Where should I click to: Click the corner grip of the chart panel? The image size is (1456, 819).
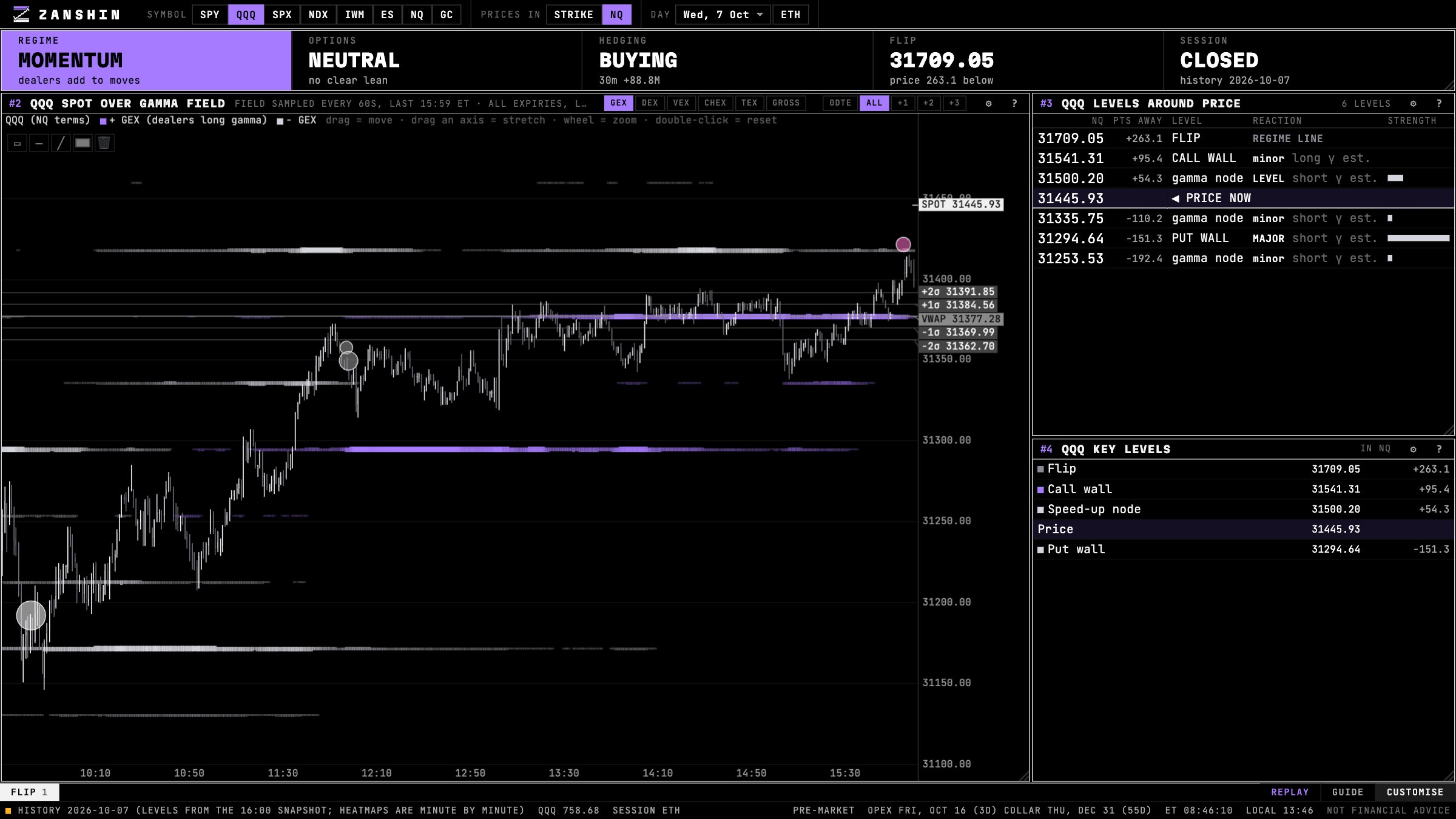1025,776
